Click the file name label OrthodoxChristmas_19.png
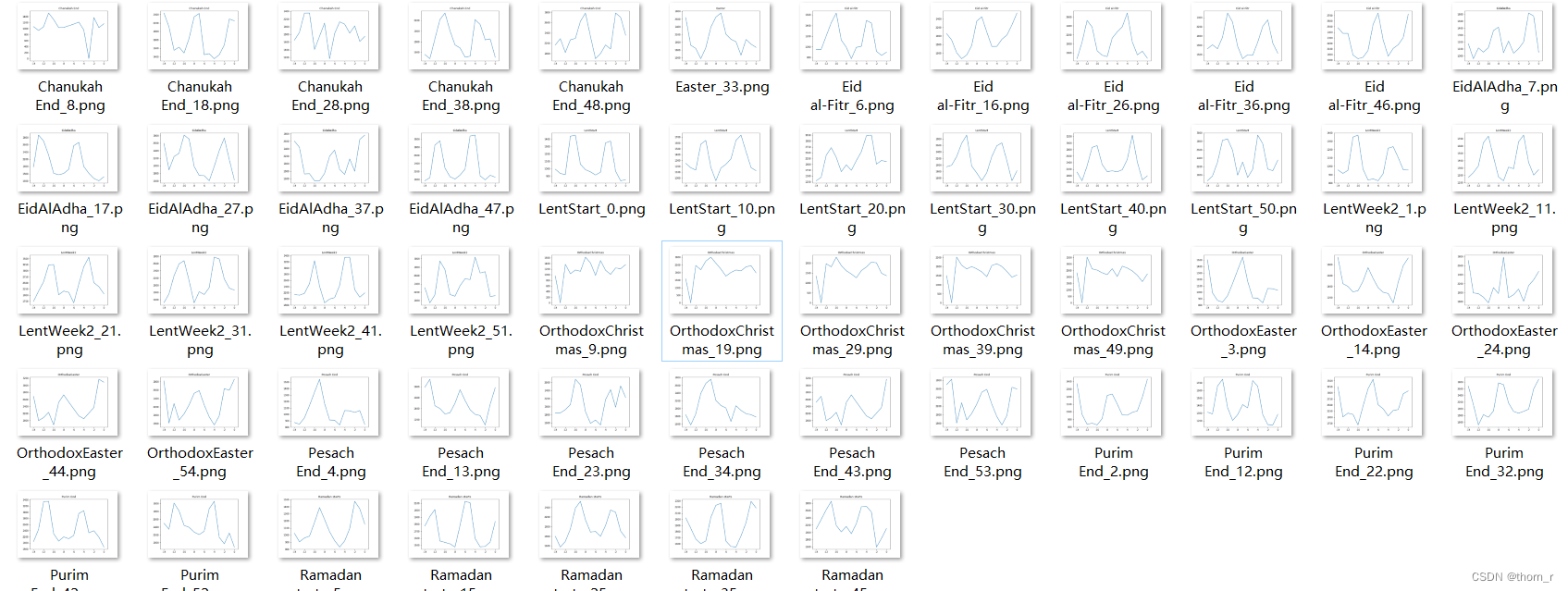The width and height of the screenshot is (1568, 591). [722, 340]
